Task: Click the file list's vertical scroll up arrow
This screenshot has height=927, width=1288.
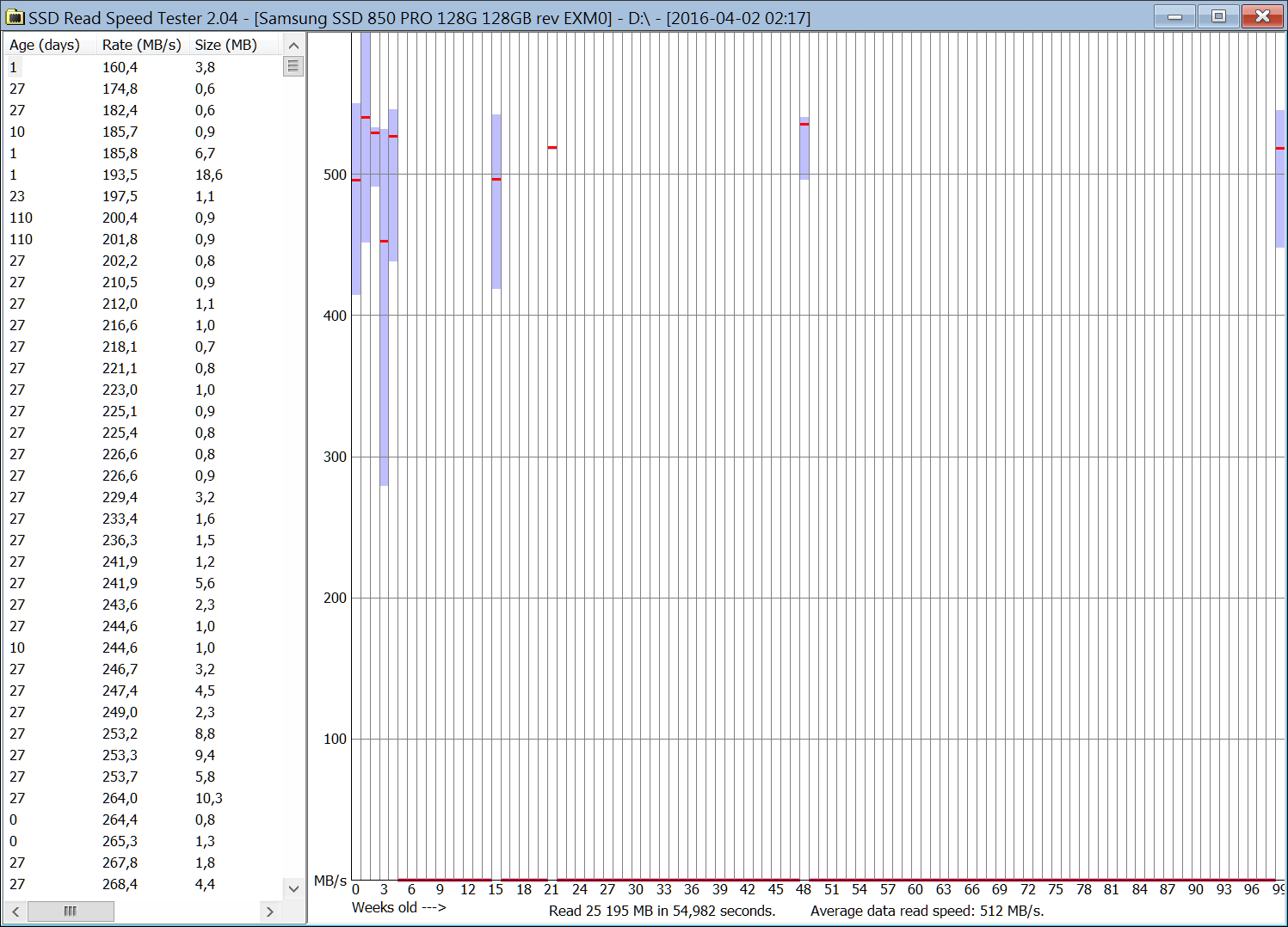Action: (x=293, y=46)
